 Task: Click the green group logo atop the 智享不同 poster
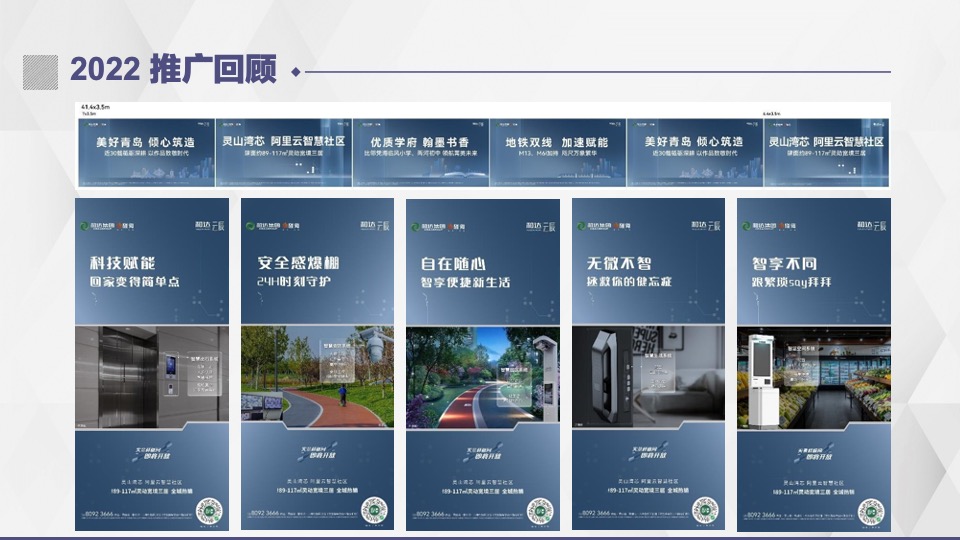click(746, 226)
